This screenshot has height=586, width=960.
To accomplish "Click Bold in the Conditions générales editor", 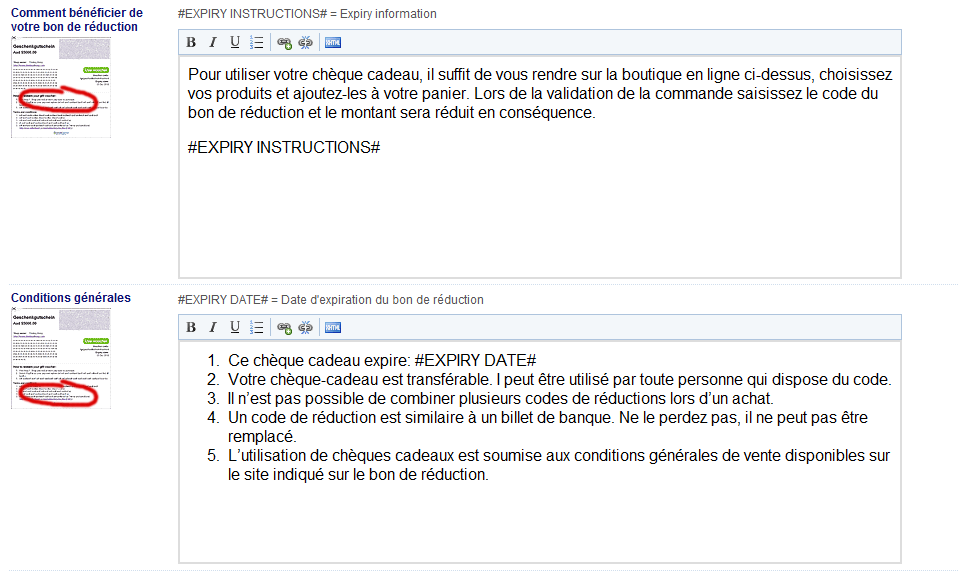I will 191,327.
